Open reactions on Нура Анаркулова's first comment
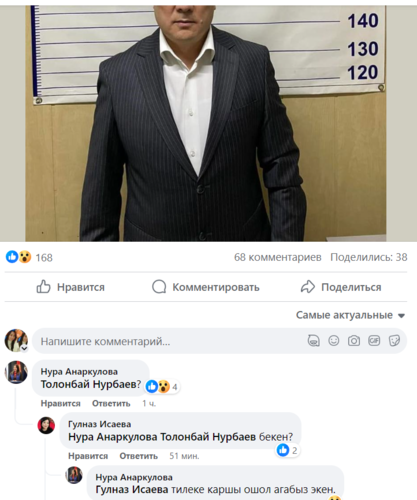The height and width of the screenshot is (500, 417). click(x=162, y=387)
